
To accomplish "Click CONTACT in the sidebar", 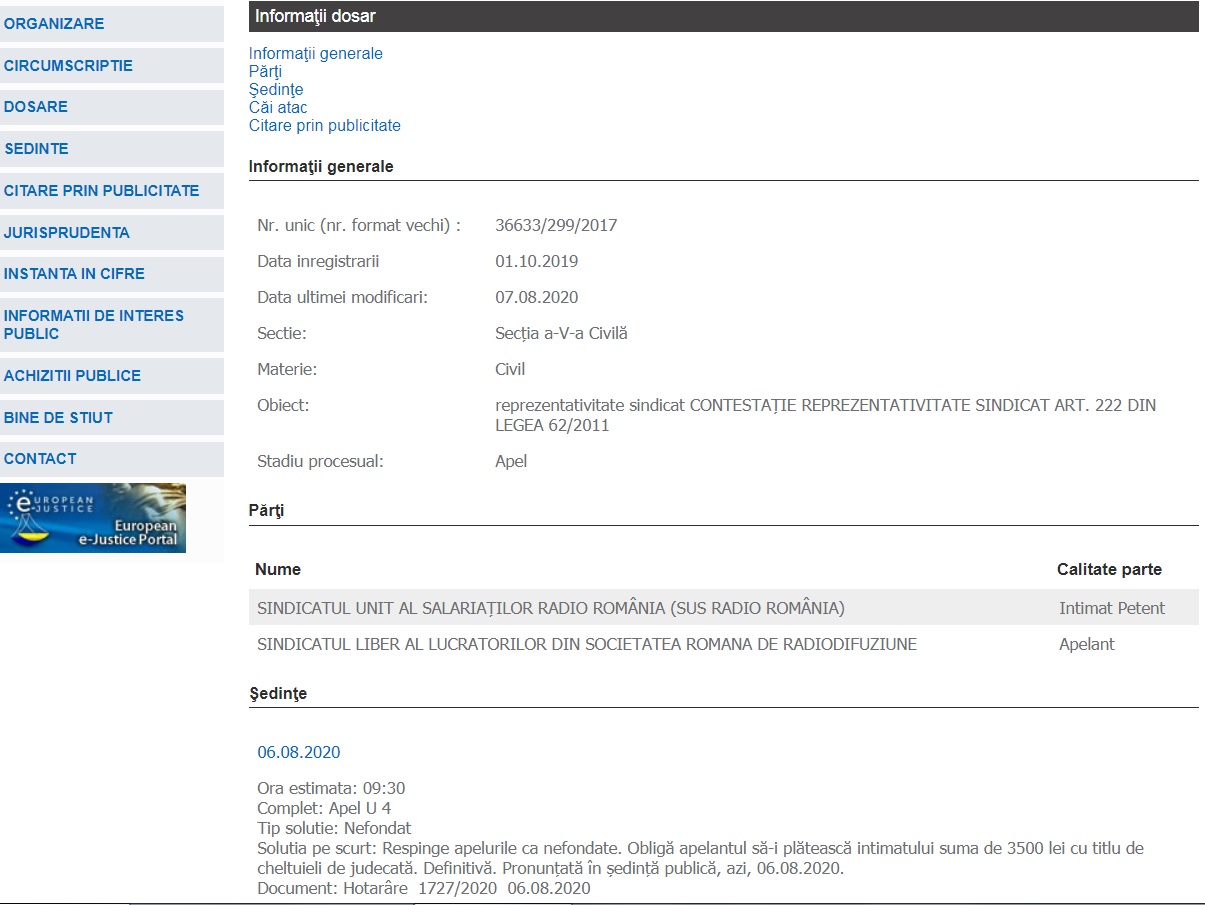I will click(40, 459).
